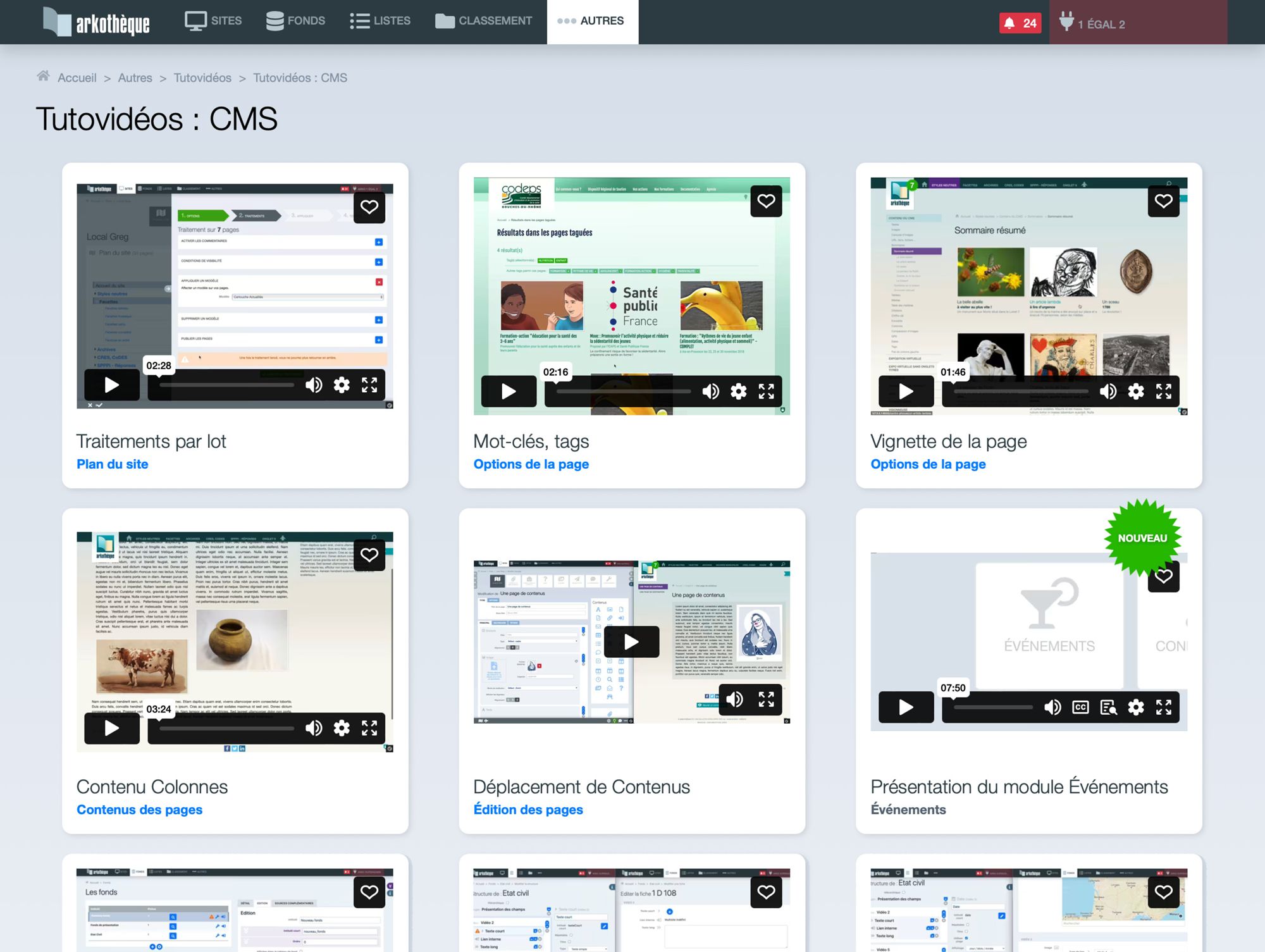Viewport: 1265px width, 952px height.
Task: Open settings gear on Mot-clés video
Action: click(738, 392)
